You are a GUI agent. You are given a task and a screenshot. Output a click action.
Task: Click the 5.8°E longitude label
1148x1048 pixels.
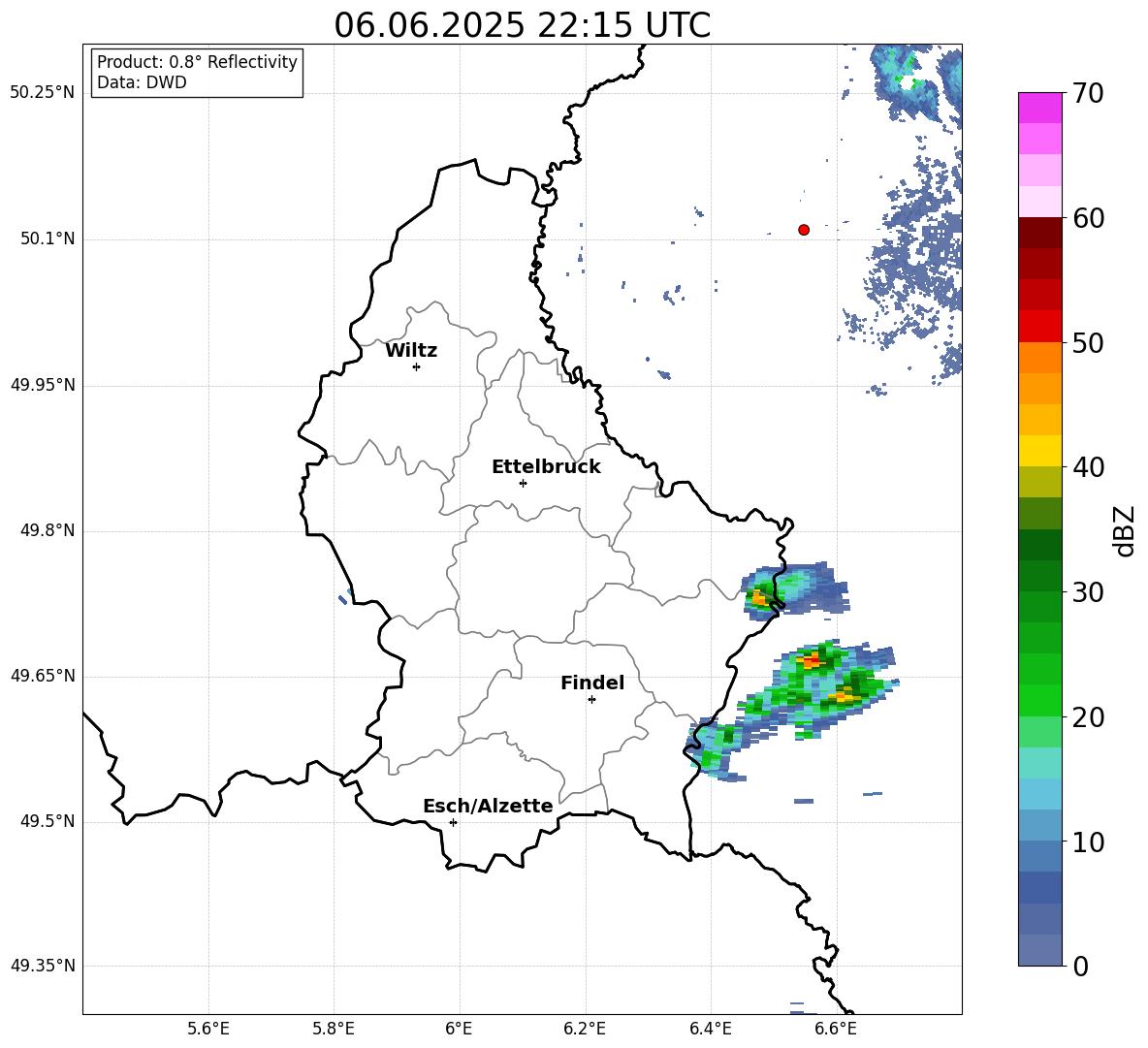[x=334, y=1029]
